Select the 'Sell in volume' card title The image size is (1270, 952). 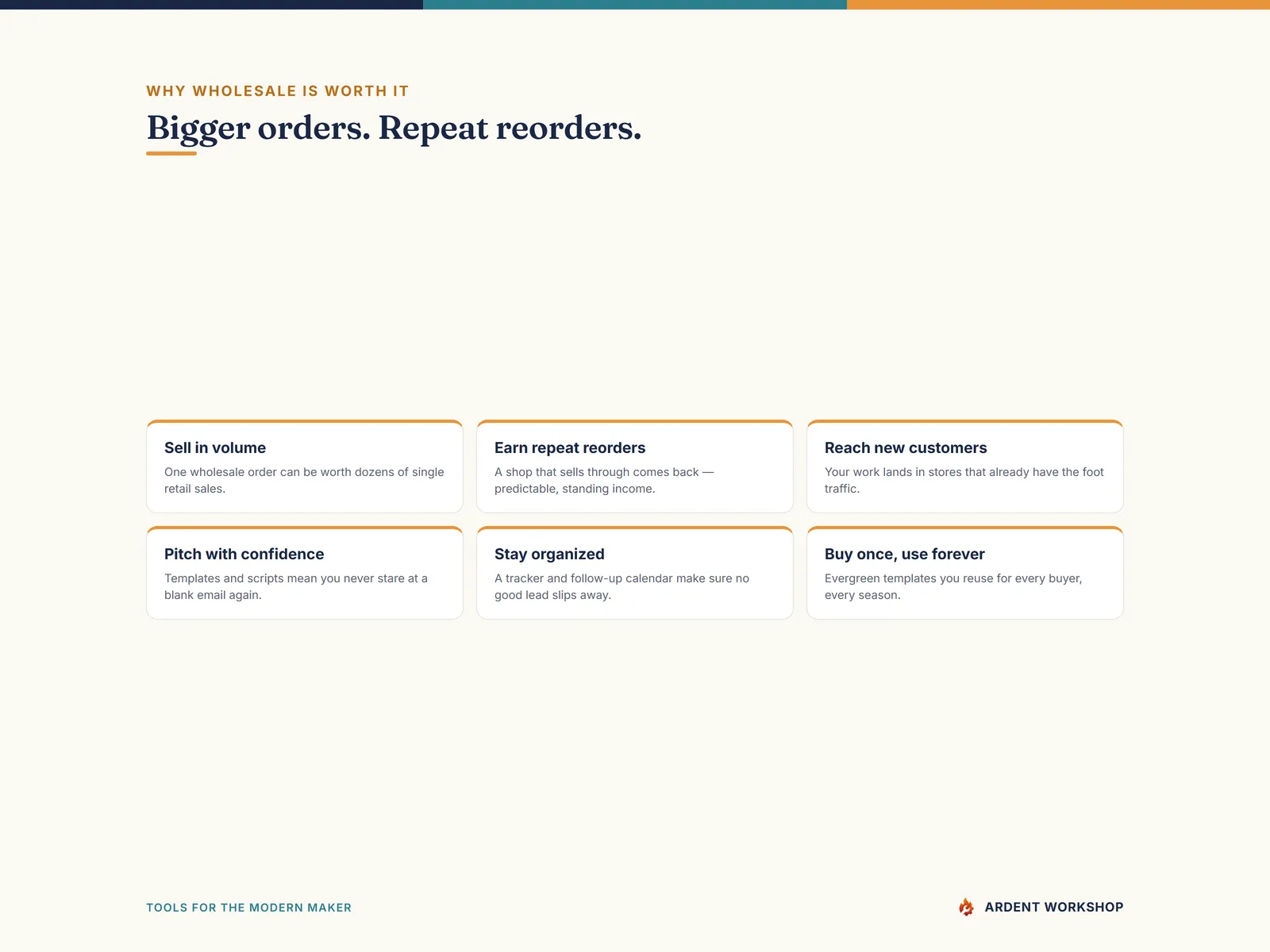coord(215,447)
